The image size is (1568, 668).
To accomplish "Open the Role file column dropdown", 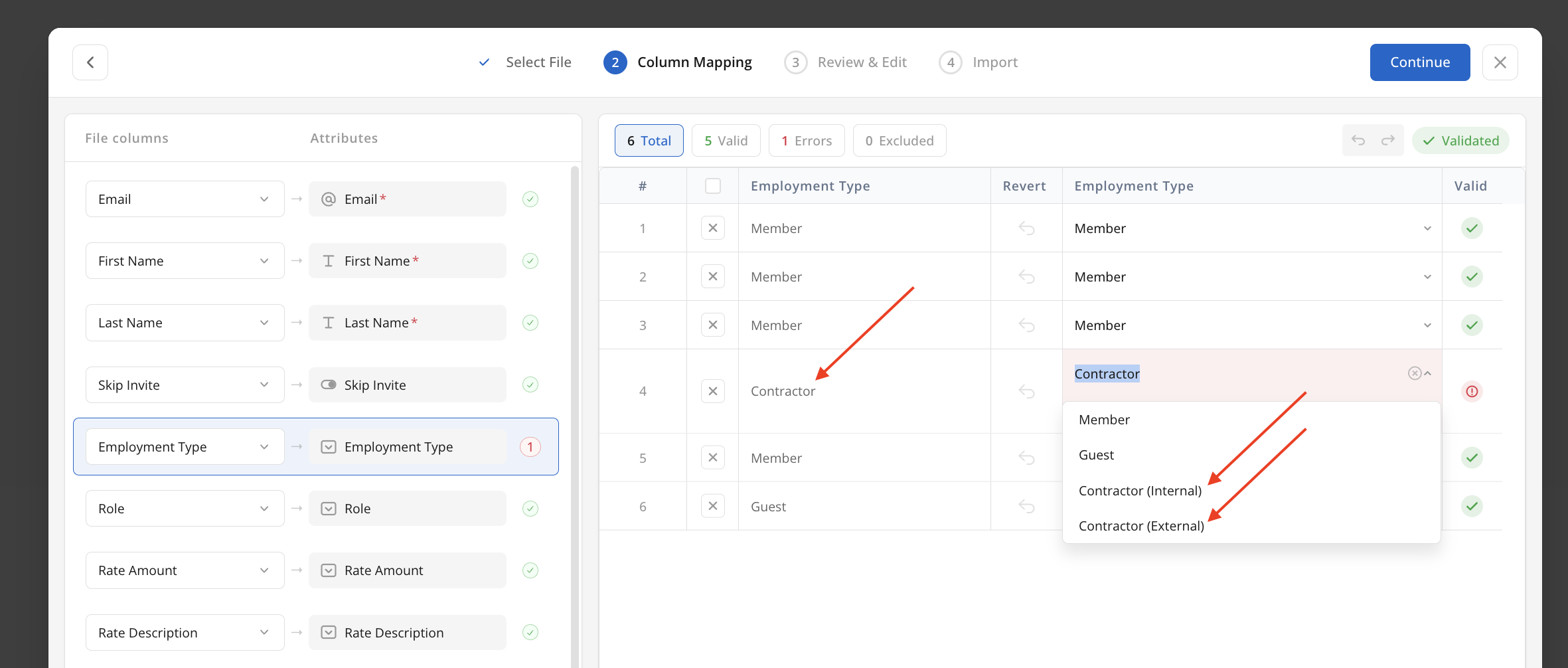I will (x=185, y=509).
